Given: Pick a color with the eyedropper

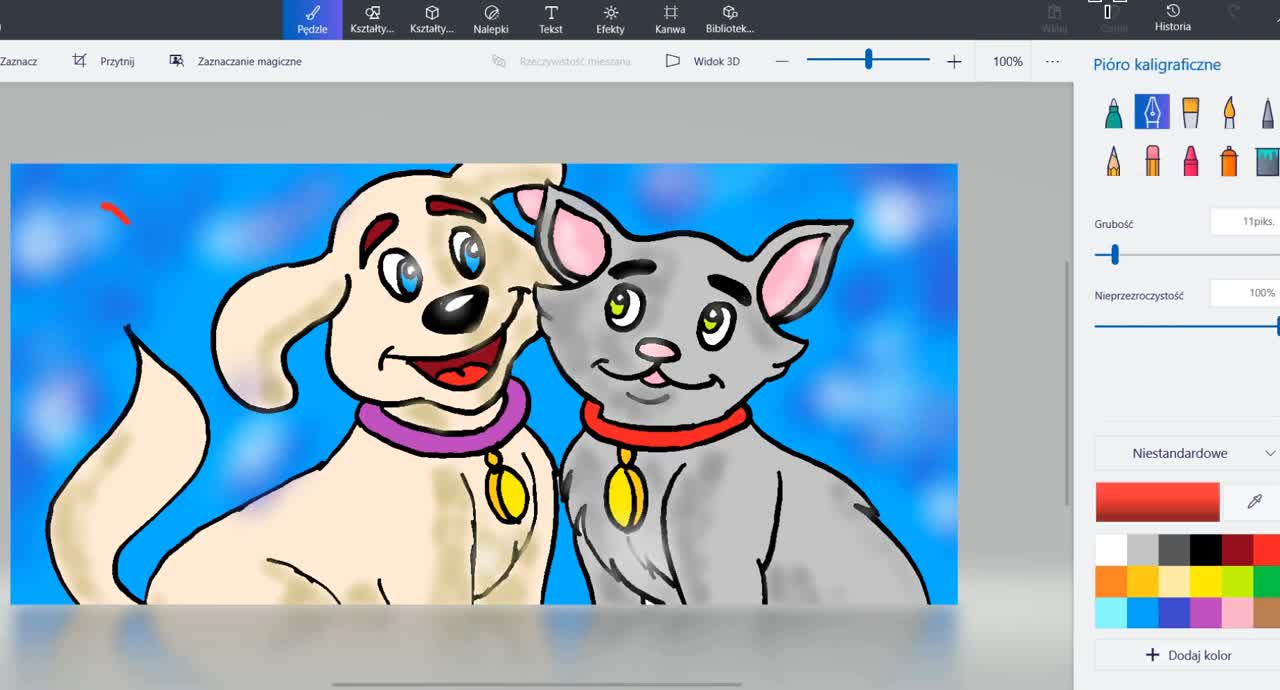Looking at the screenshot, I should [1255, 502].
